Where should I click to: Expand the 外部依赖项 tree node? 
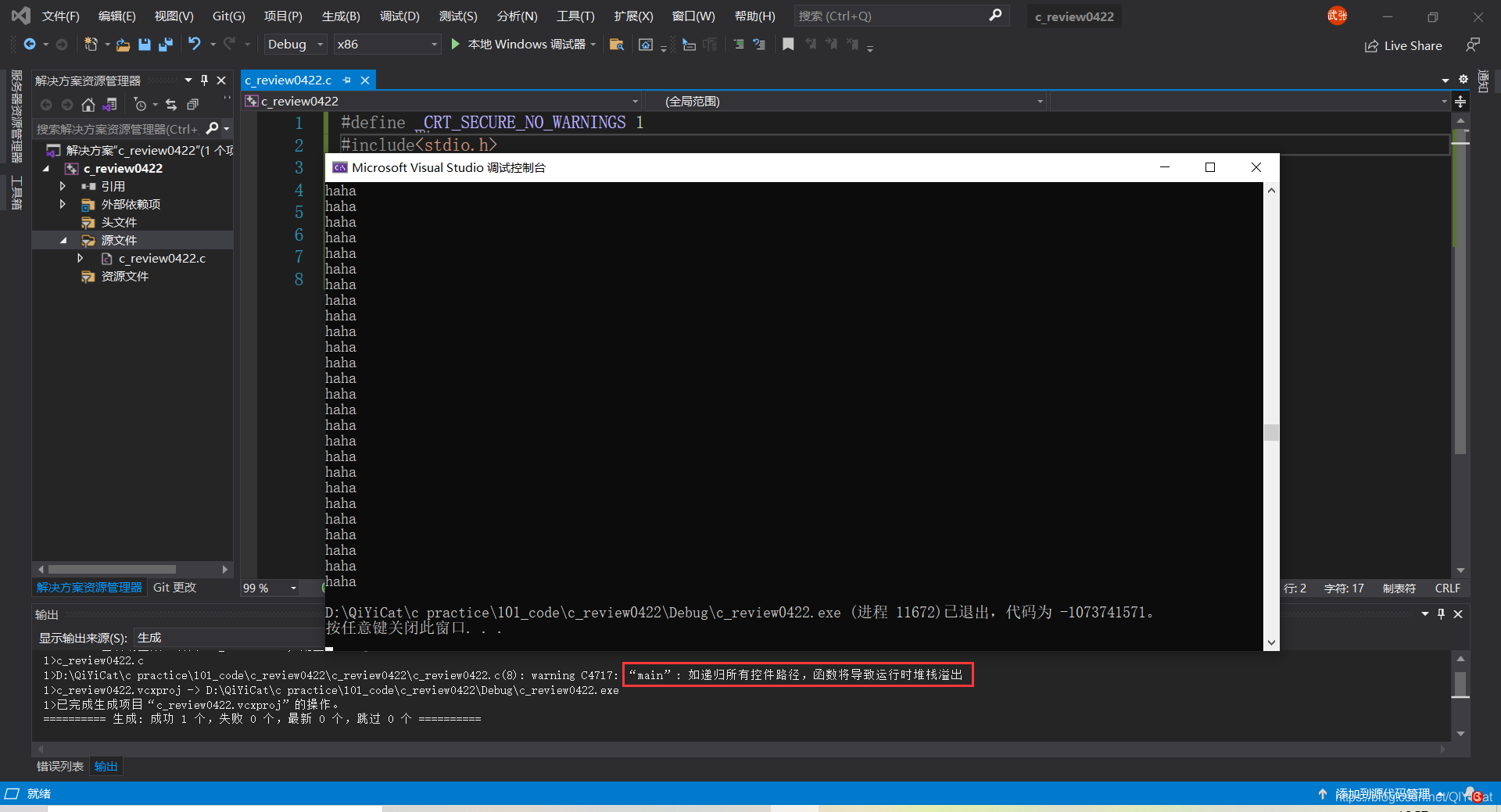click(63, 204)
